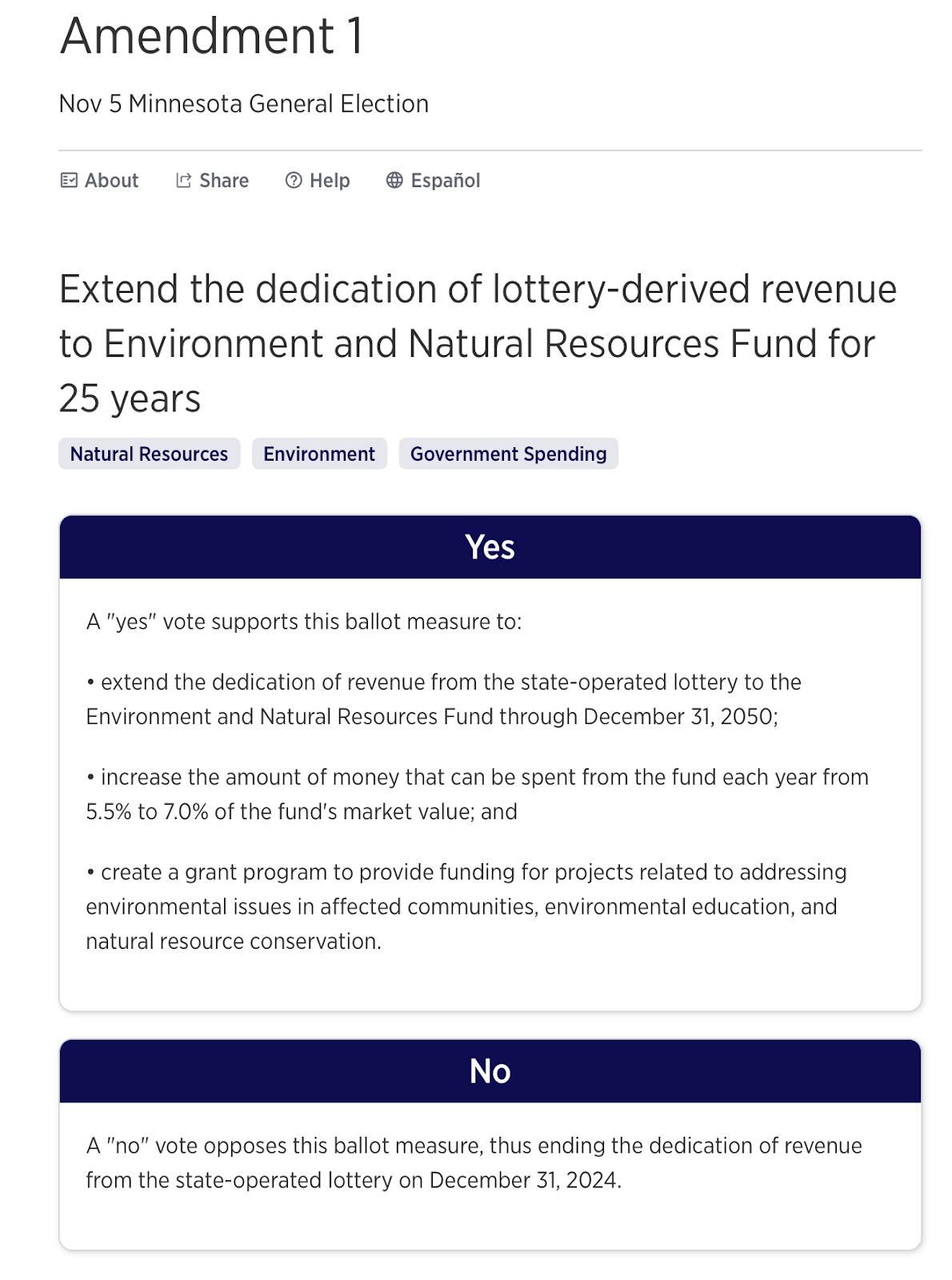Click the No card header
The height and width of the screenshot is (1280, 952).
coord(490,1071)
